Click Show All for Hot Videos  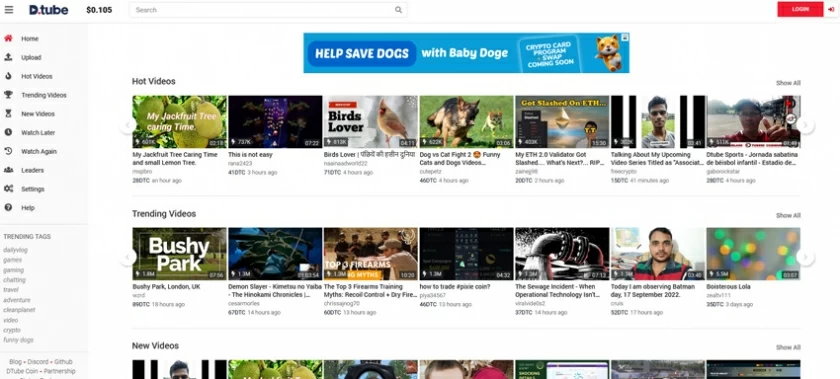click(x=788, y=83)
